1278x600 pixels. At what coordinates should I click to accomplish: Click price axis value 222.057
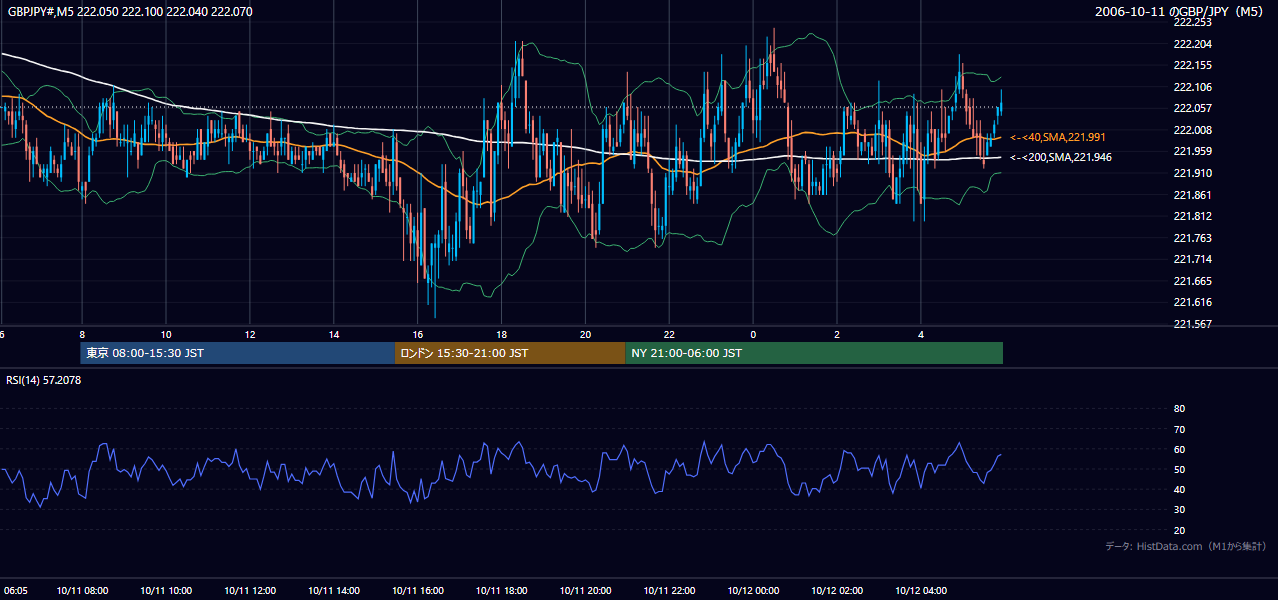coord(1192,108)
